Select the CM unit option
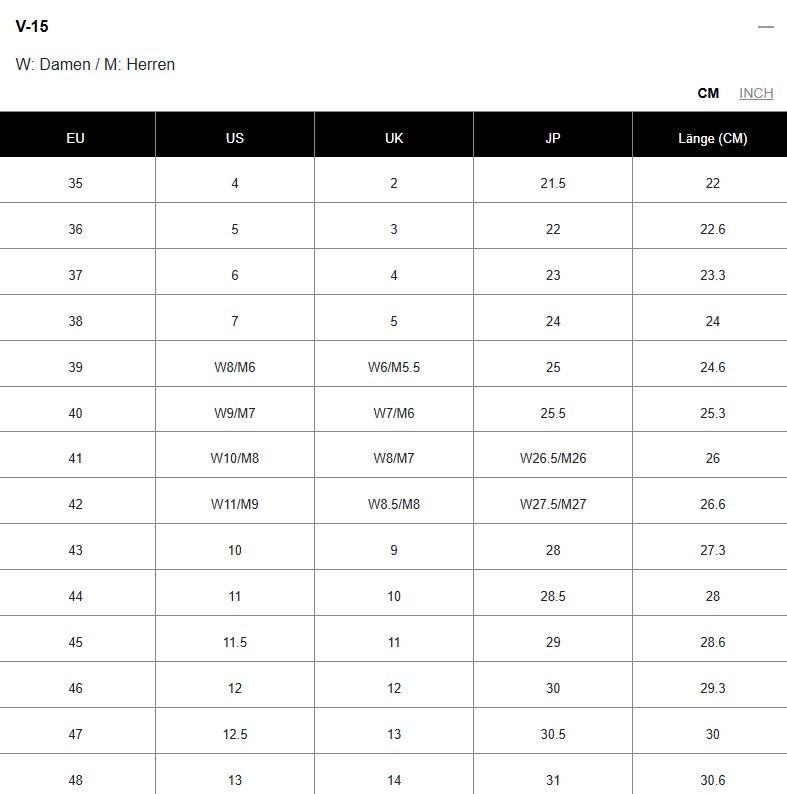 click(x=708, y=93)
